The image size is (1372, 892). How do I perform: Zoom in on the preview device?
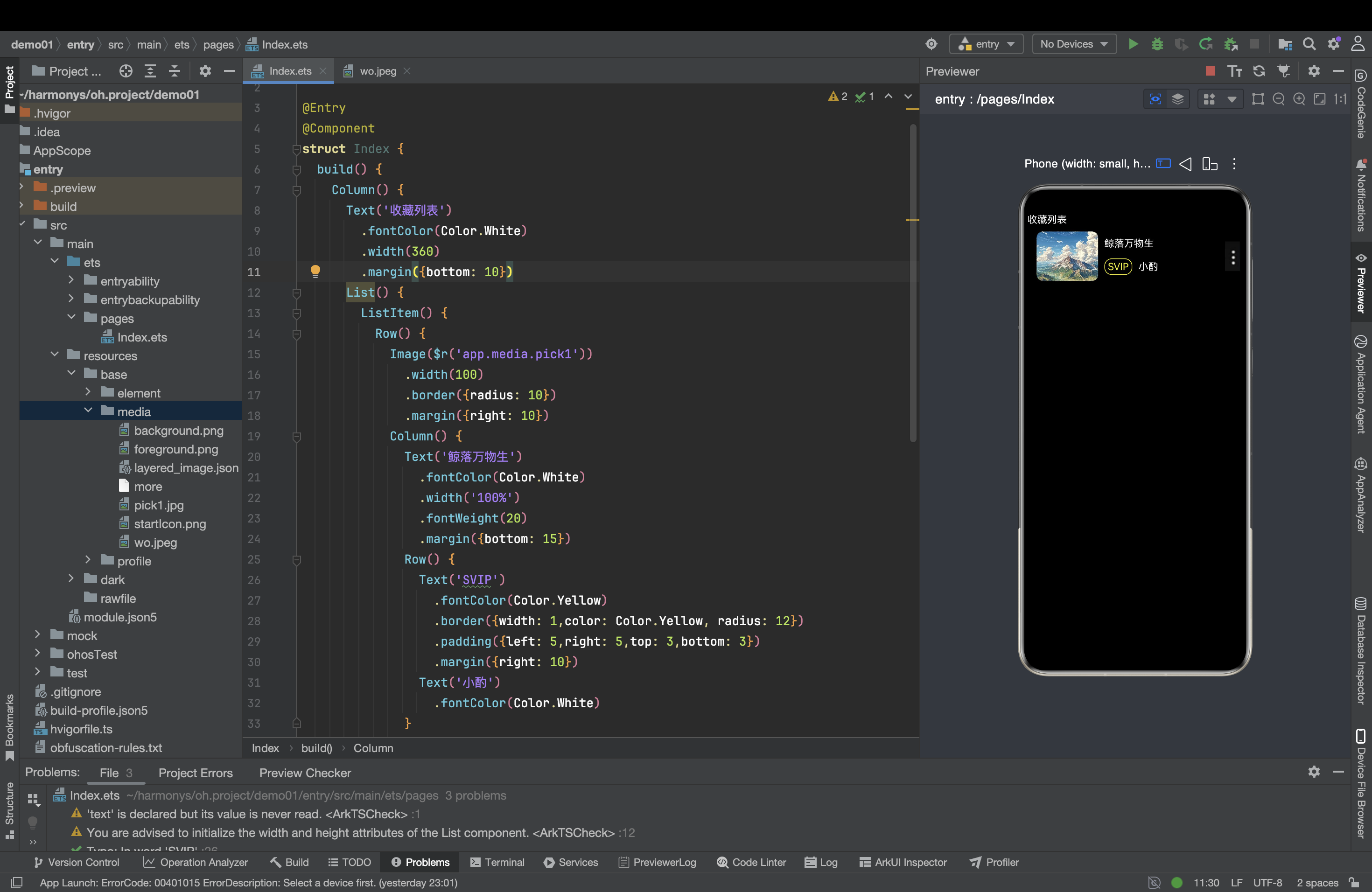point(1299,99)
